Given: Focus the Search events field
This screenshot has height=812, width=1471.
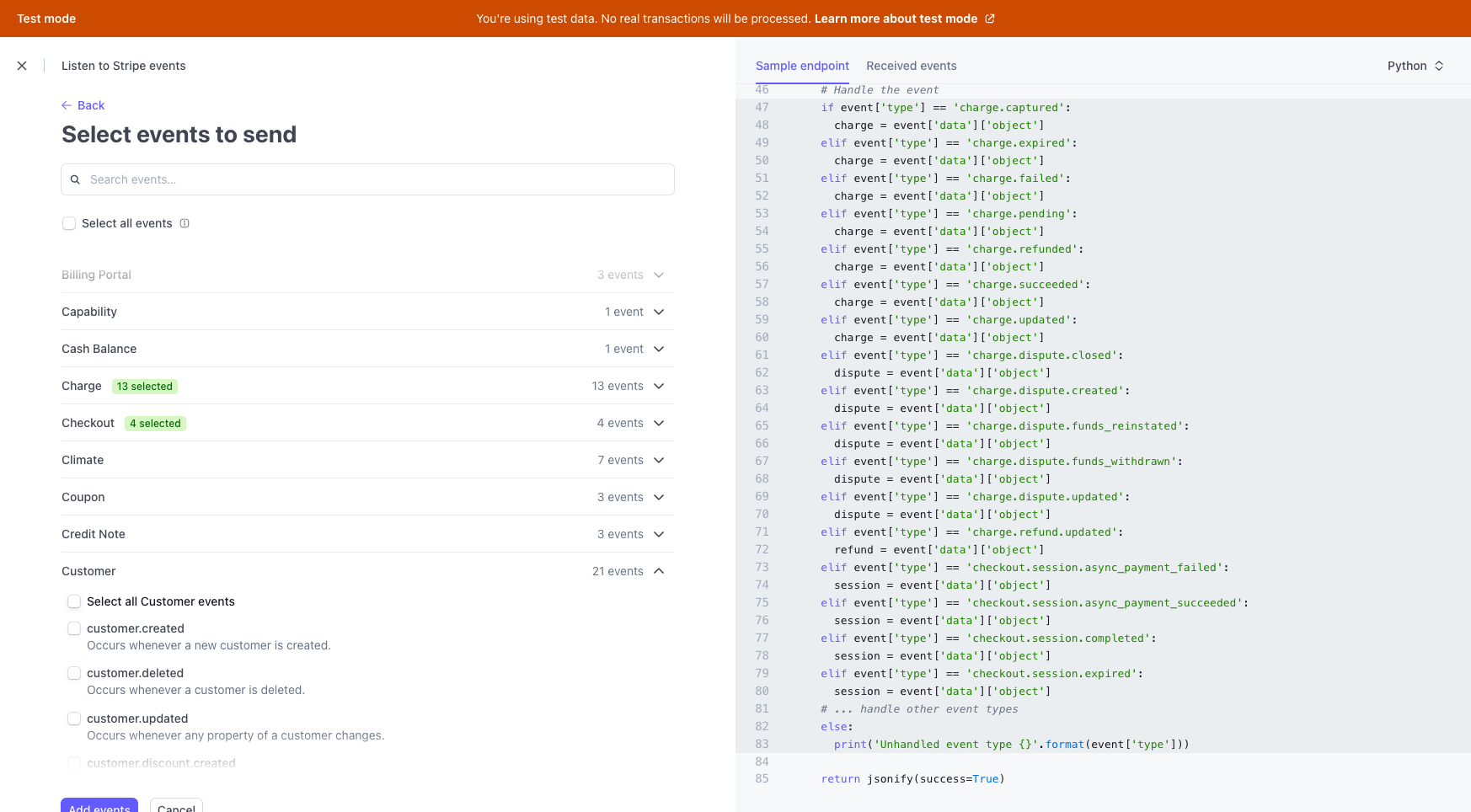Looking at the screenshot, I should (367, 179).
